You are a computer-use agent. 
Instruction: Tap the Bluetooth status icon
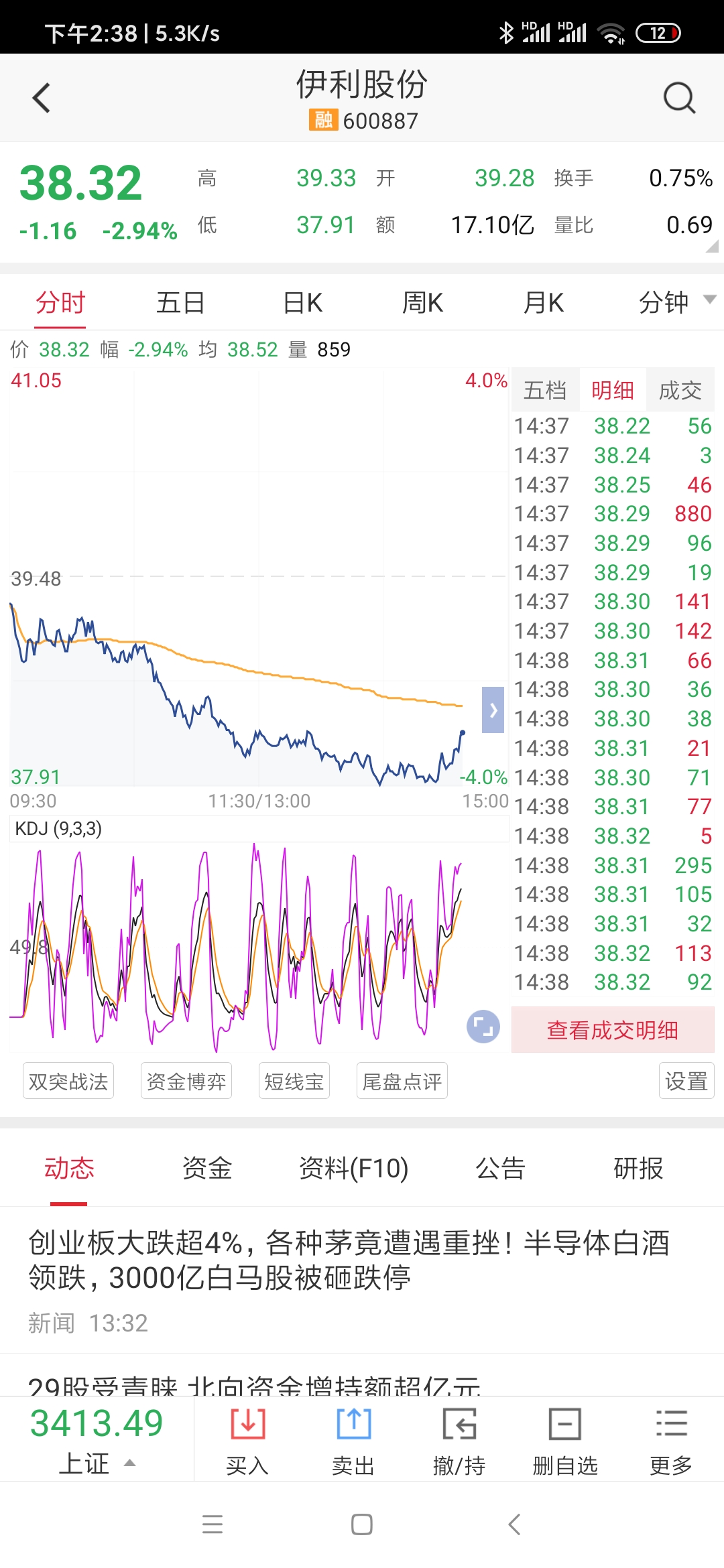pos(506,32)
